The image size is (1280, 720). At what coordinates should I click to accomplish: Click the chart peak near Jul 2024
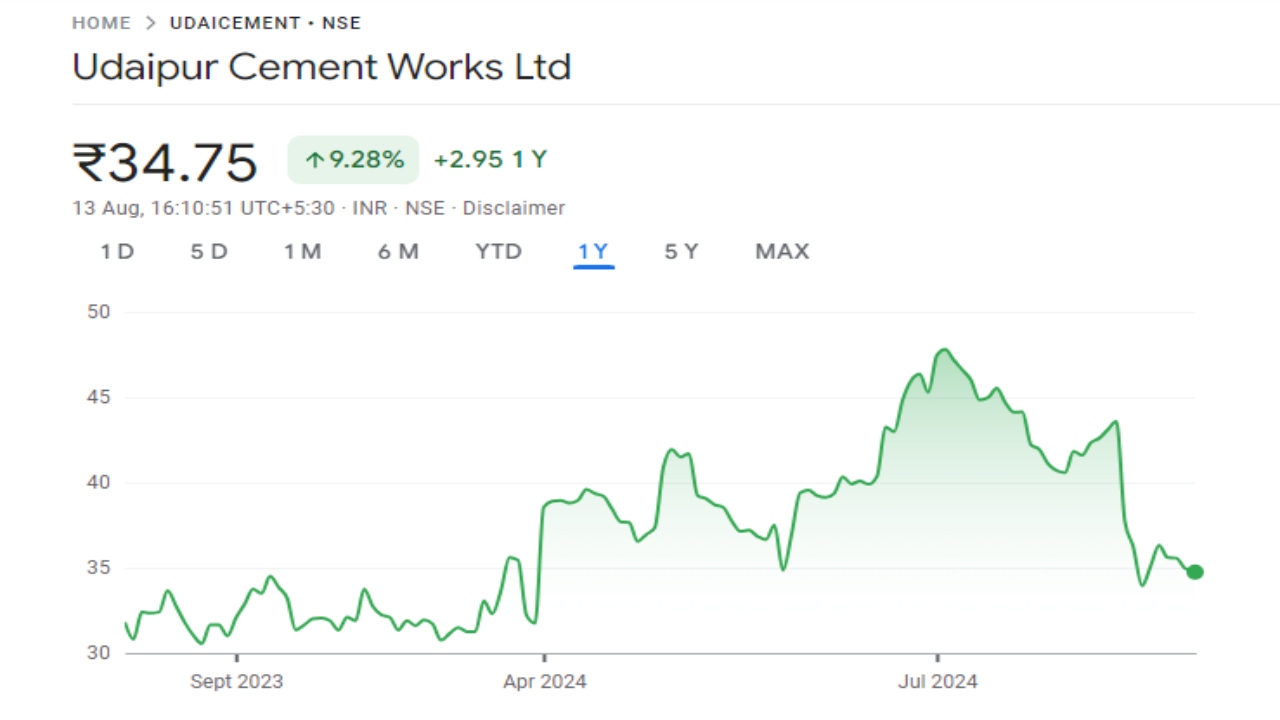943,350
